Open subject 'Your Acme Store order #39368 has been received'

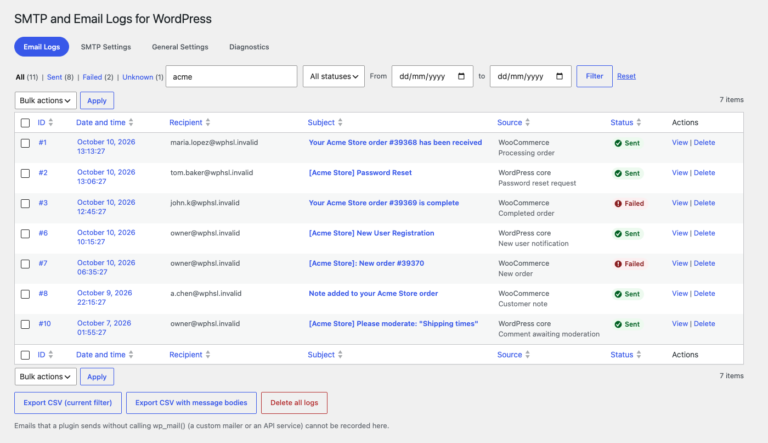pos(395,143)
